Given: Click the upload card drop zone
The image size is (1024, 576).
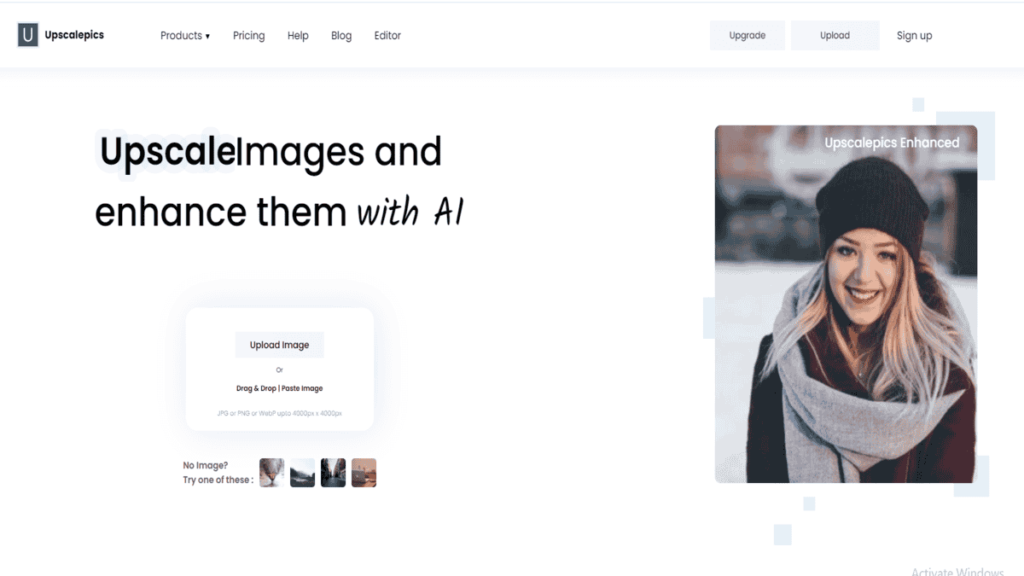Looking at the screenshot, I should click(280, 369).
